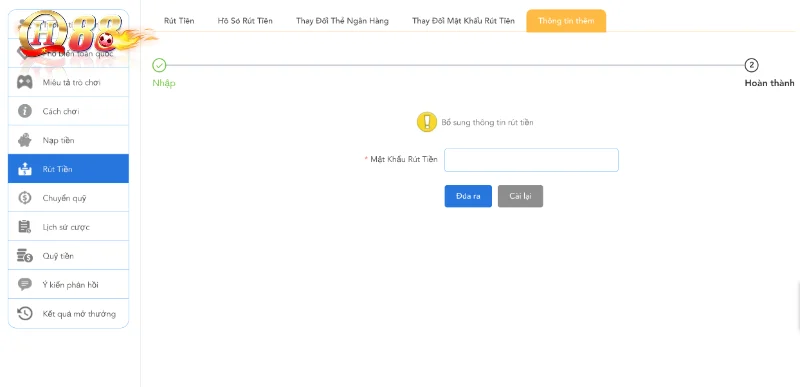Open Ý kiến phản hồi sidebar item

(68, 285)
